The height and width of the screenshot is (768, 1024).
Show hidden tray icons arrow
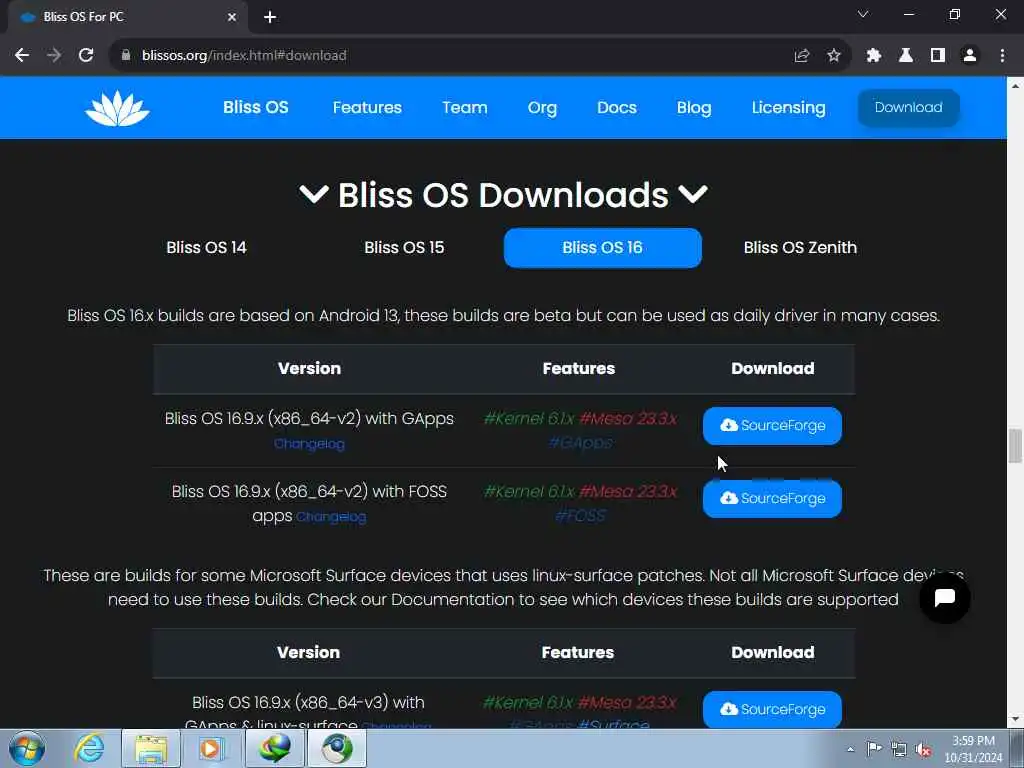click(x=850, y=749)
